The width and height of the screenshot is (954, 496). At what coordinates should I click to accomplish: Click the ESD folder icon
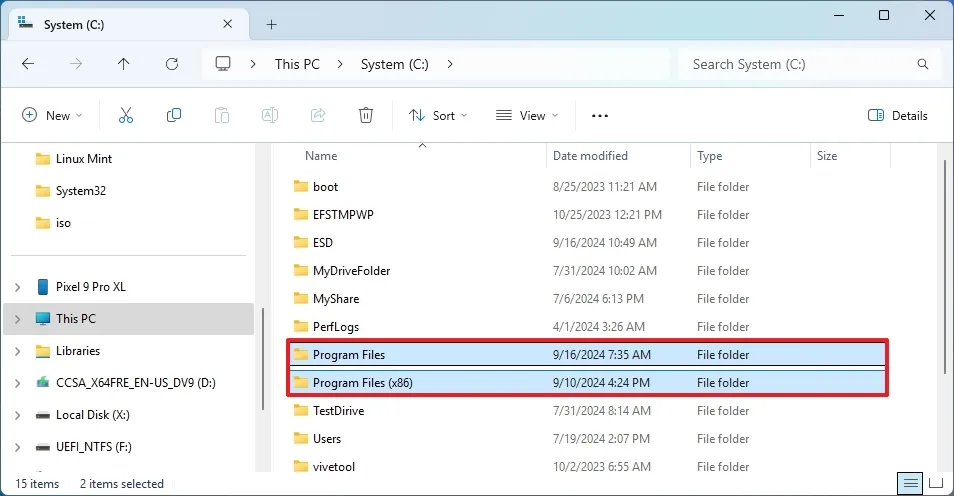301,242
